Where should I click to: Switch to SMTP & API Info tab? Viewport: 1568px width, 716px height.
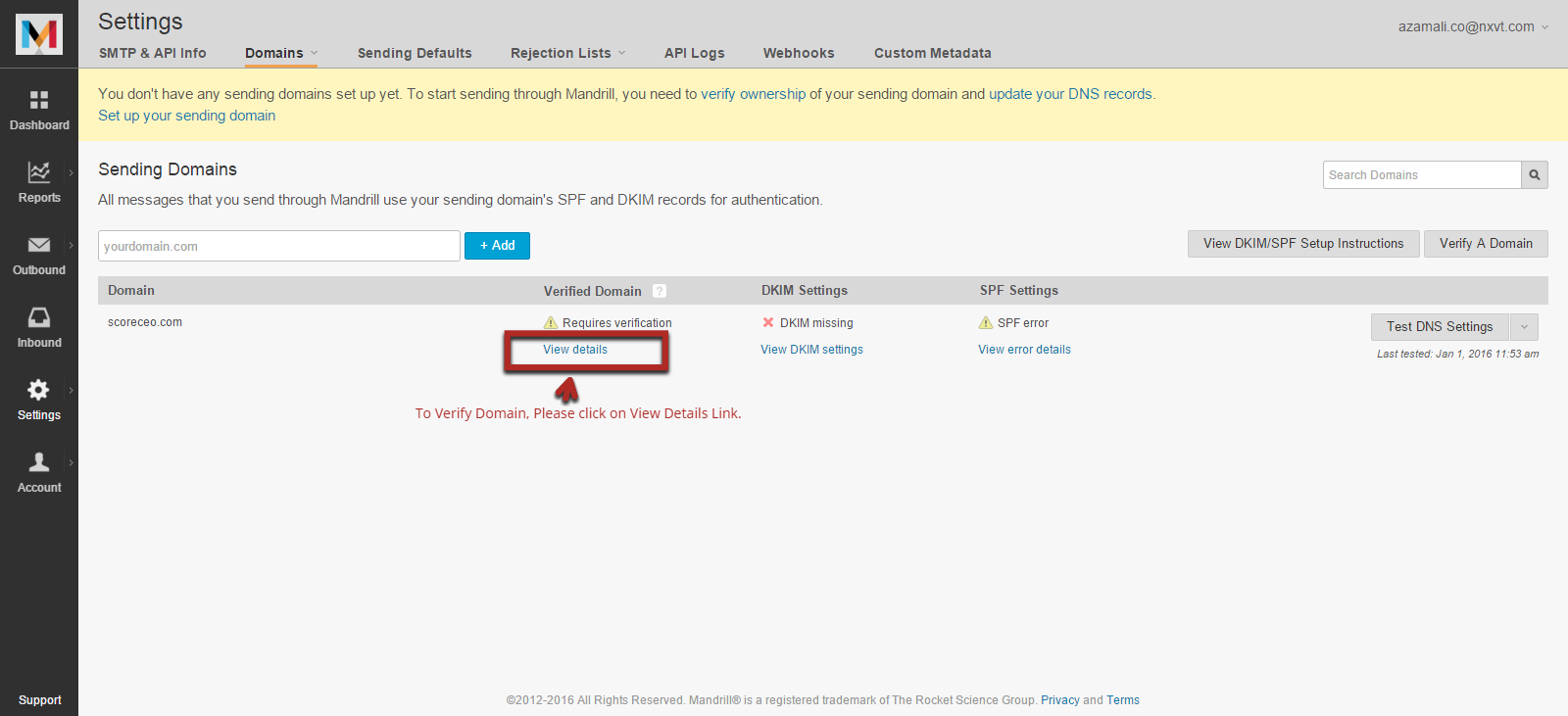(153, 53)
